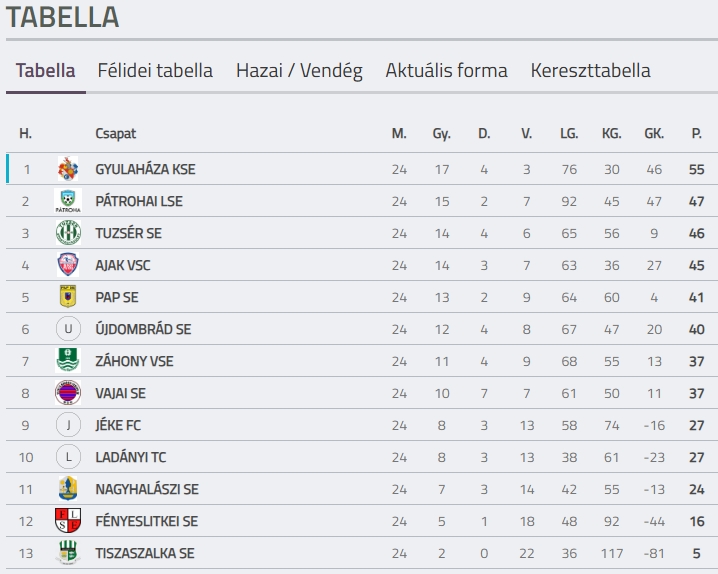
Task: Click the Gyulaháza KSE team crest
Action: tap(68, 168)
